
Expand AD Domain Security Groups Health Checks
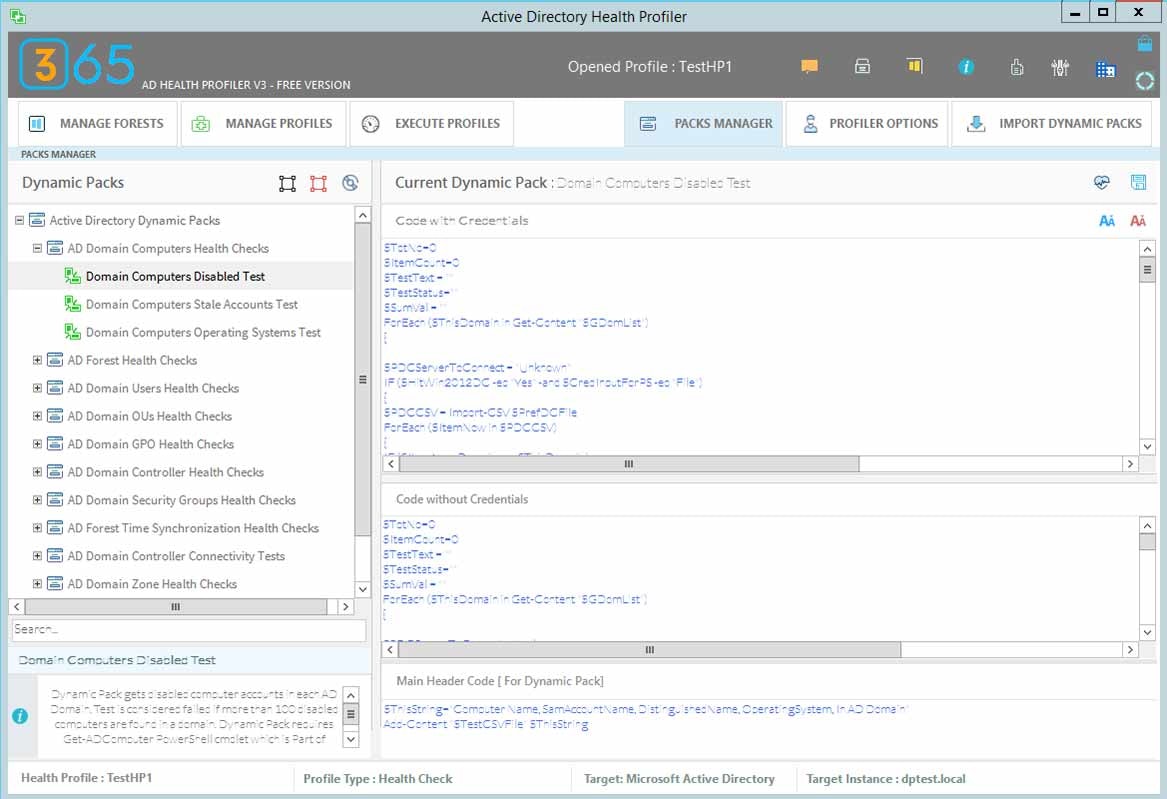click(x=37, y=500)
